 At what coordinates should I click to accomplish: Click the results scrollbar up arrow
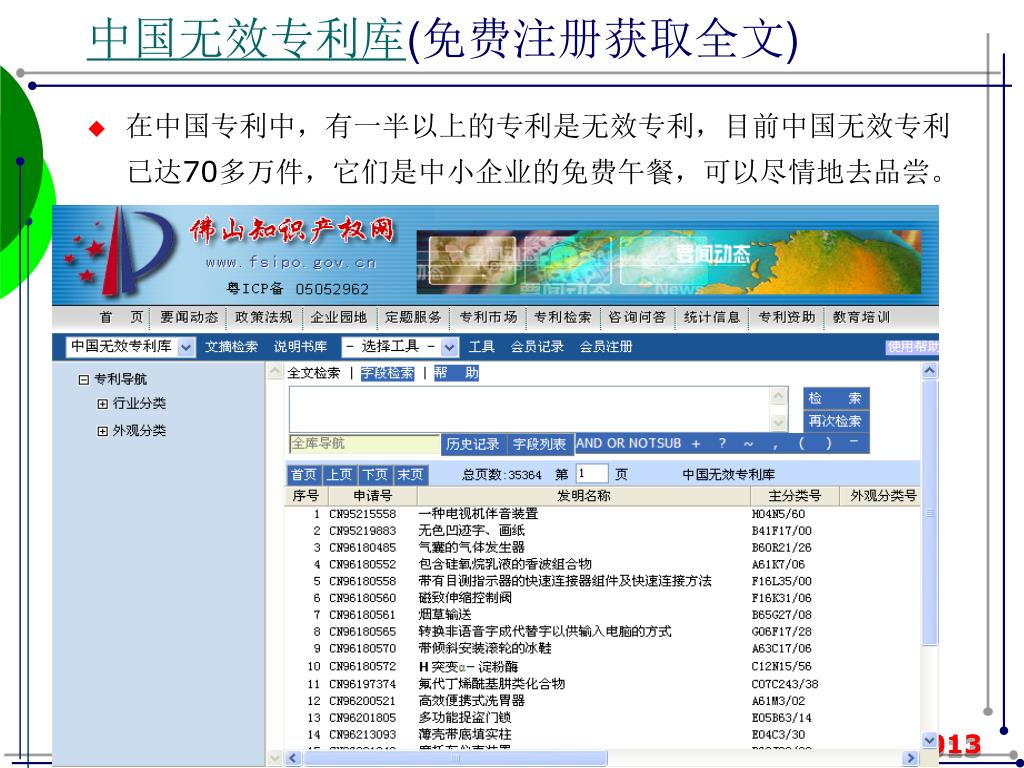929,372
